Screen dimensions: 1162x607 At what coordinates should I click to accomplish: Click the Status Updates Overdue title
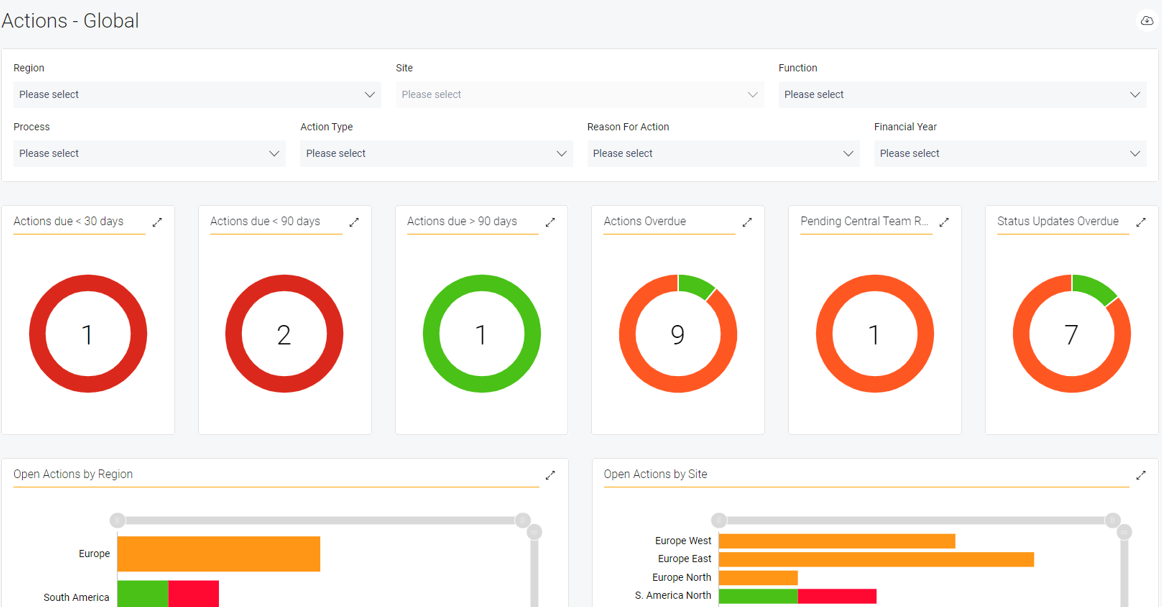[1058, 221]
